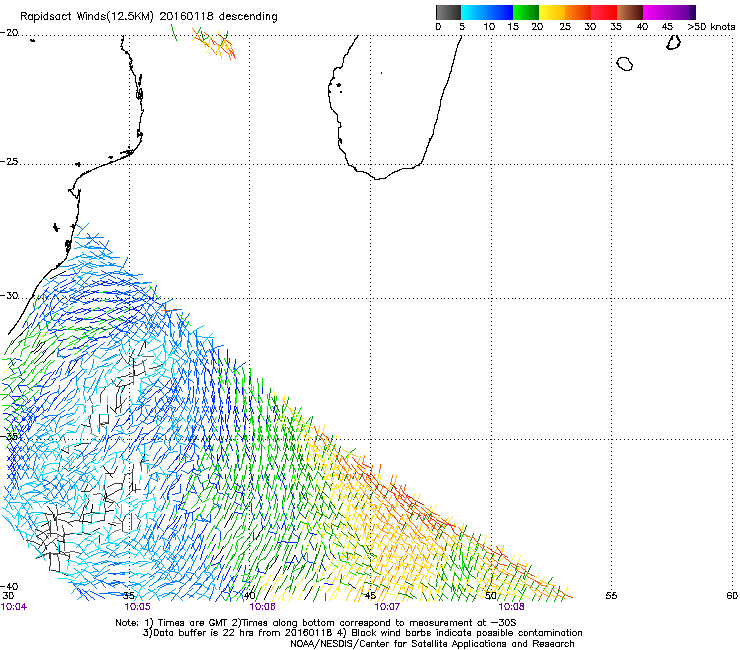Click the '>50 knots' legend label
This screenshot has width=740, height=650.
point(711,27)
